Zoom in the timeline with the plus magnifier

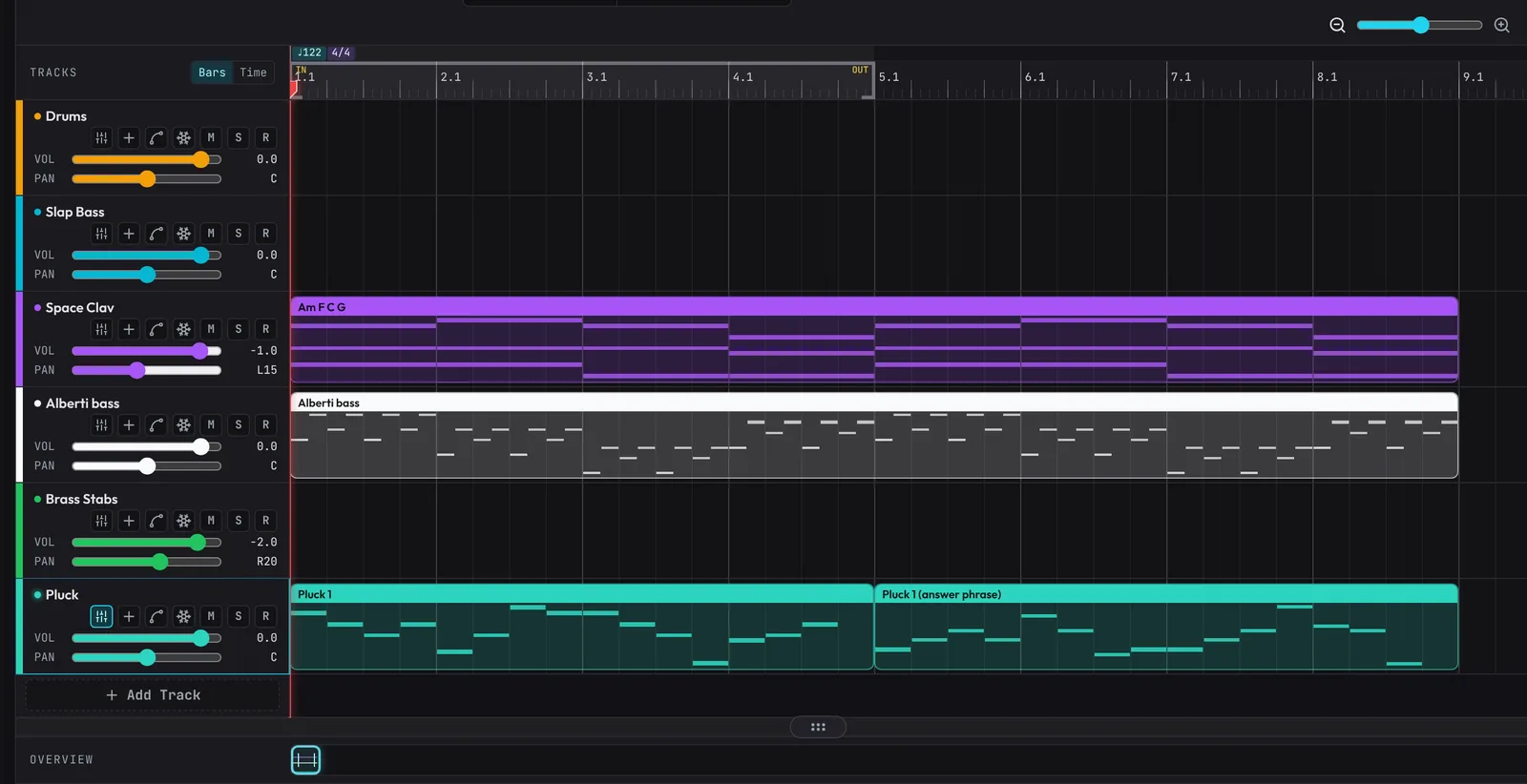(1501, 25)
